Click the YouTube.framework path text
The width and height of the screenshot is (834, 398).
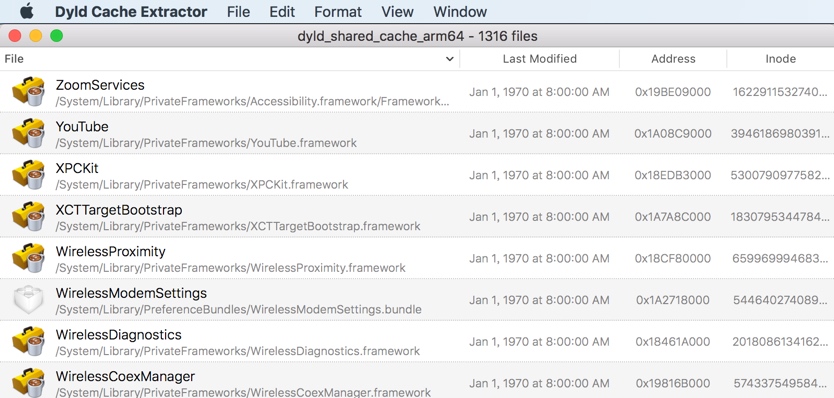coord(206,143)
